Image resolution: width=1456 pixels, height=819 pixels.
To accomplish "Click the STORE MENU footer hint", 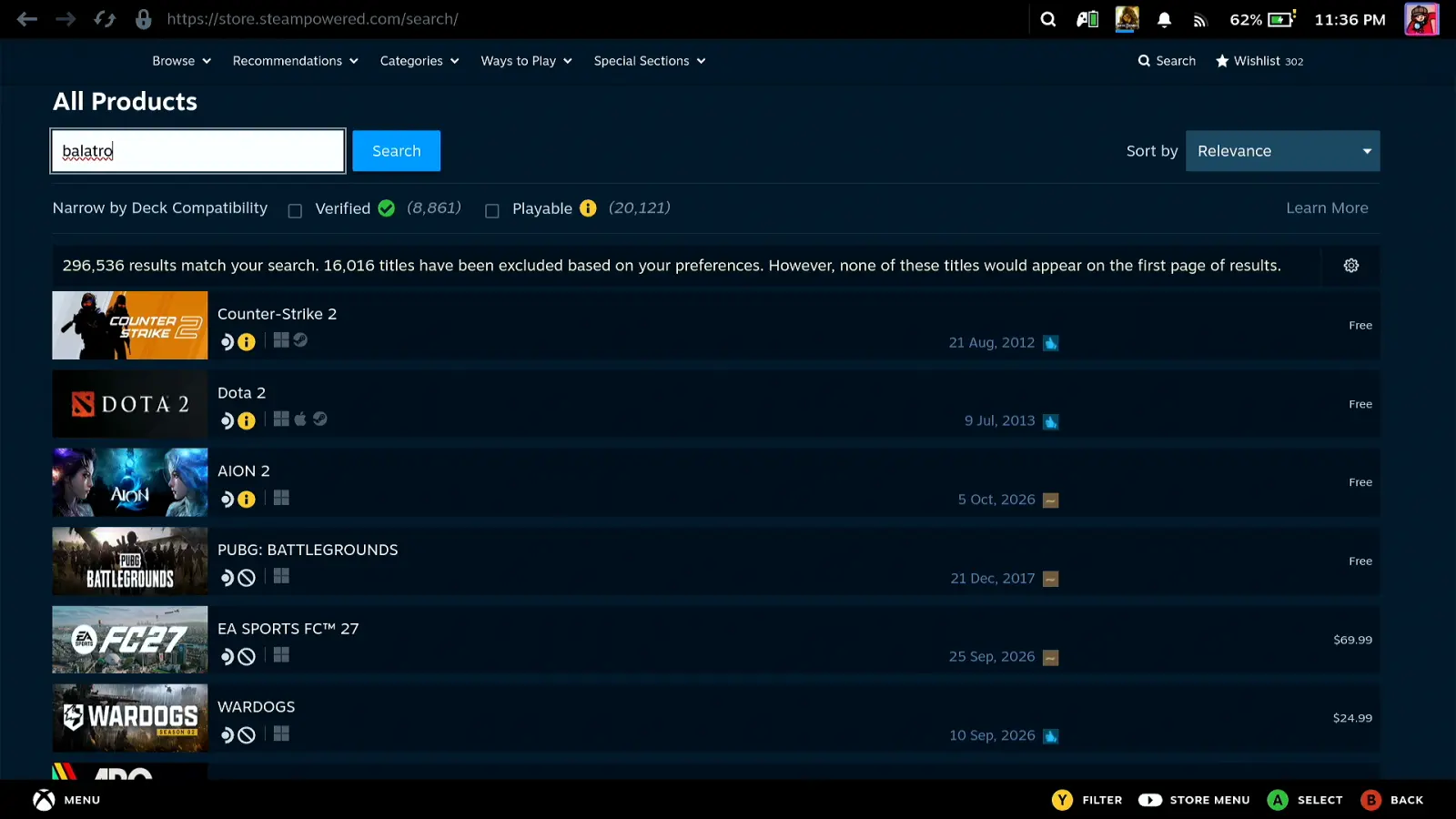I will pyautogui.click(x=1194, y=800).
